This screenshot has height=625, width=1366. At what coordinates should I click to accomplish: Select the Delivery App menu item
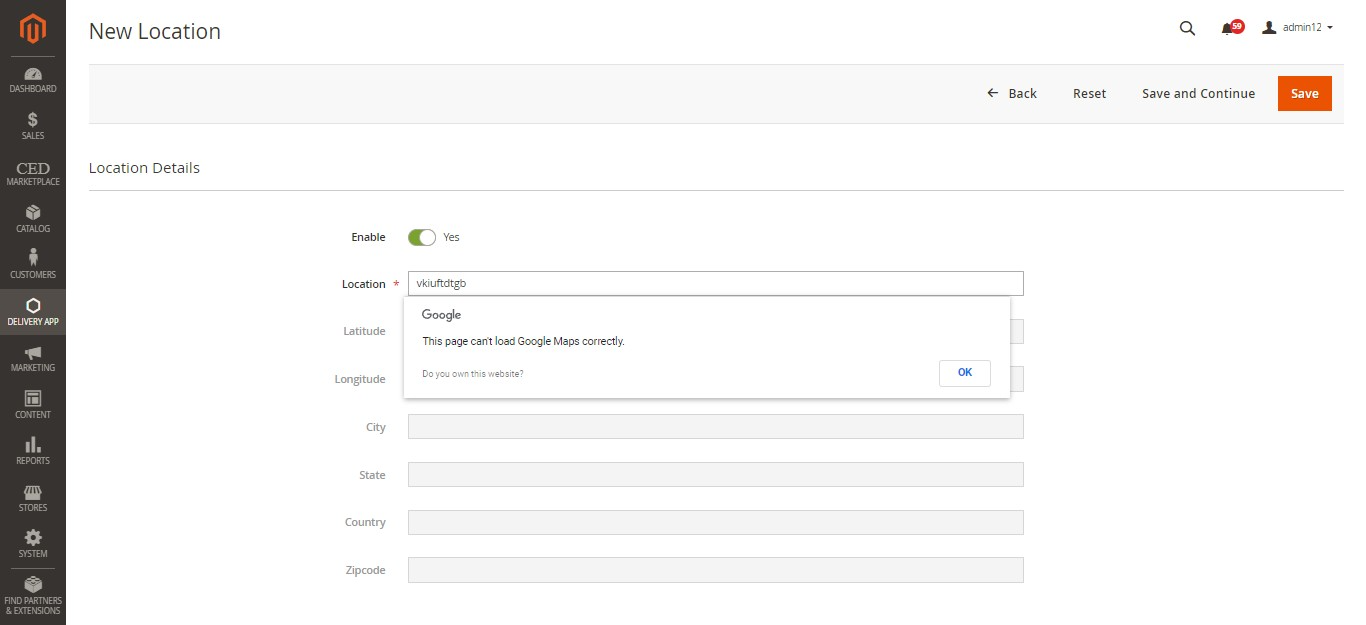[33, 311]
